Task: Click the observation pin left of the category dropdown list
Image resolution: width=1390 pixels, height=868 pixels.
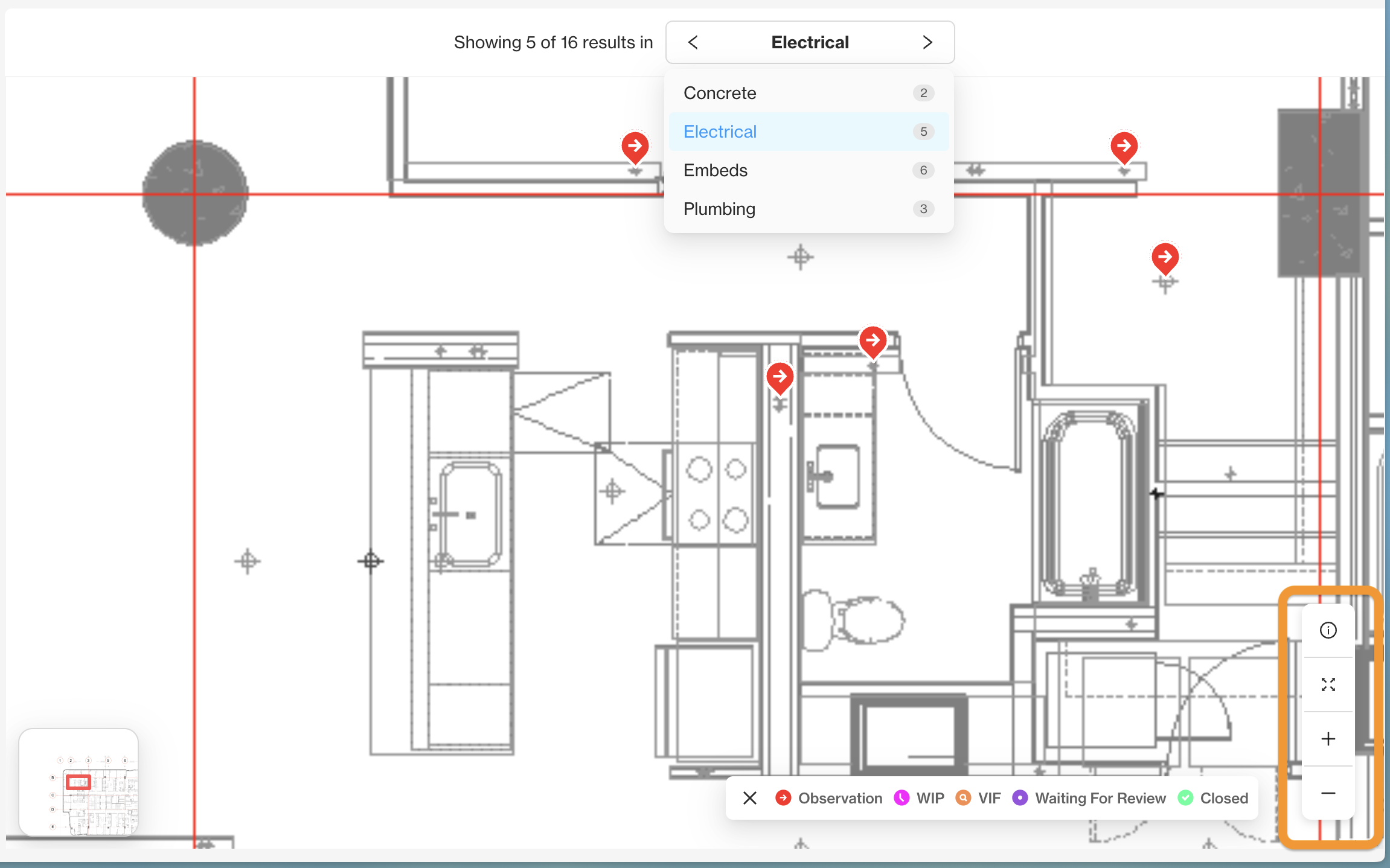Action: pyautogui.click(x=635, y=146)
